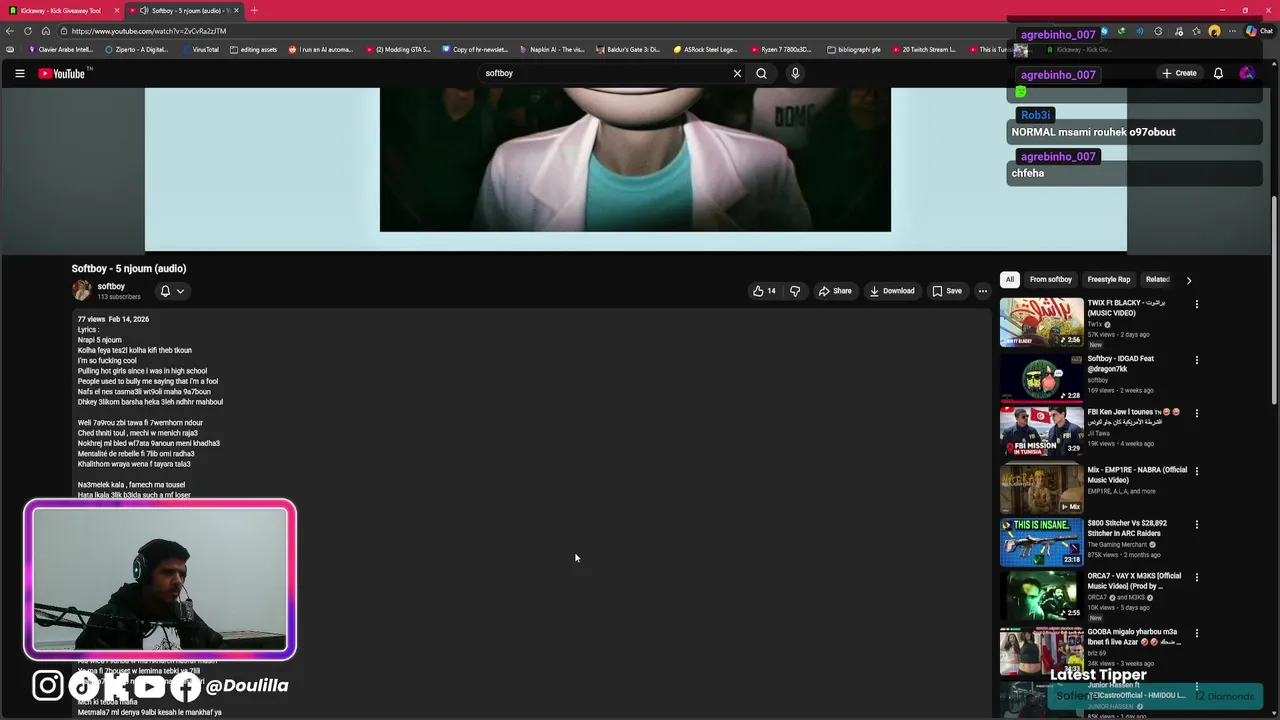Open the 'VirusTotal' bookmark
Image resolution: width=1280 pixels, height=720 pixels.
200,49
